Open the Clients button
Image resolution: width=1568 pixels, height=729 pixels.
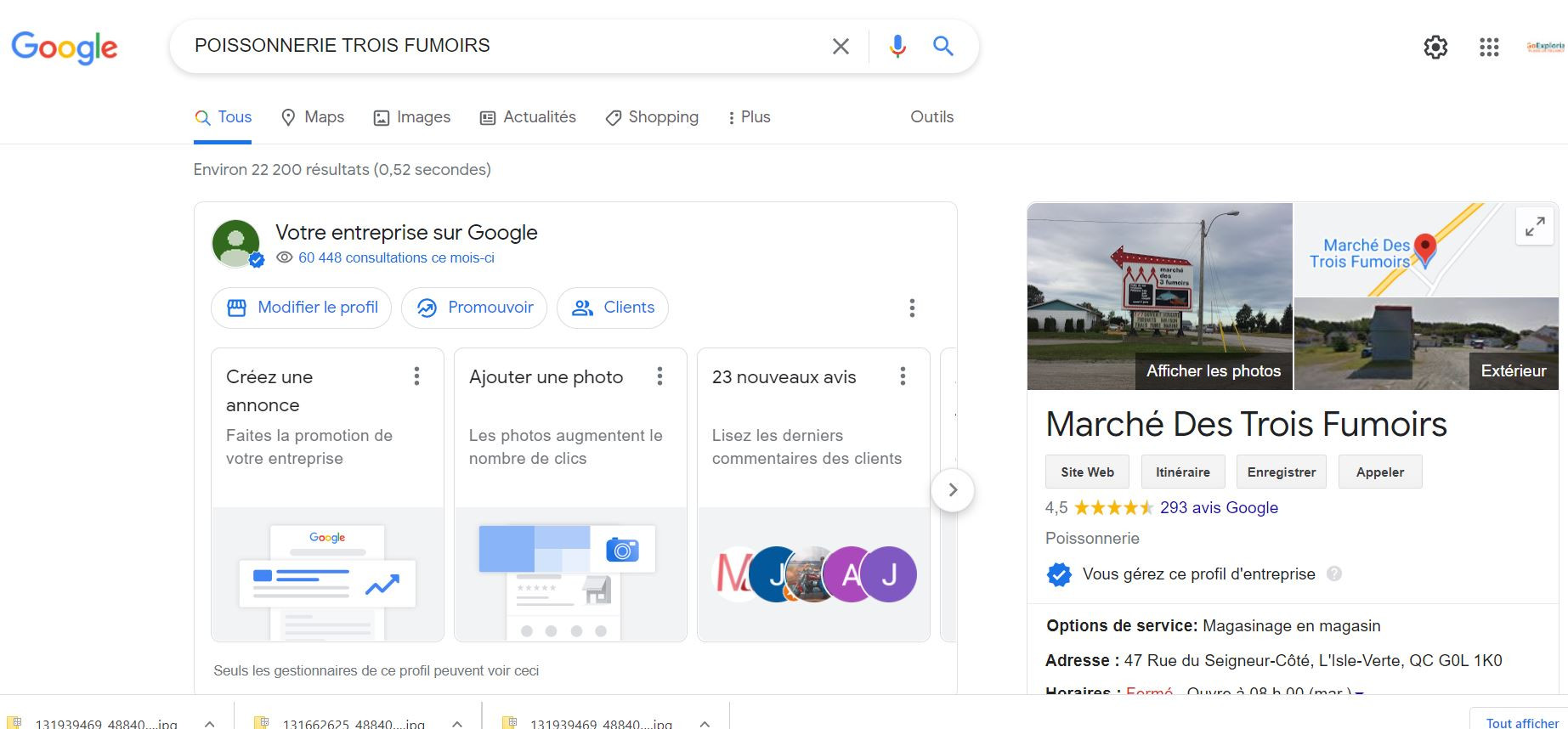pyautogui.click(x=613, y=308)
